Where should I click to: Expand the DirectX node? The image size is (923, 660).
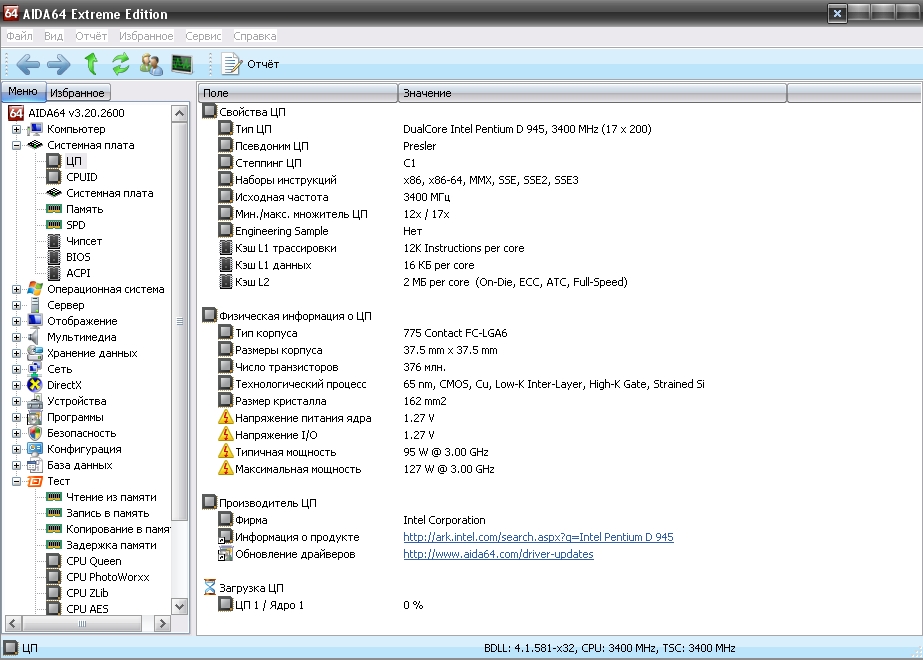point(16,385)
